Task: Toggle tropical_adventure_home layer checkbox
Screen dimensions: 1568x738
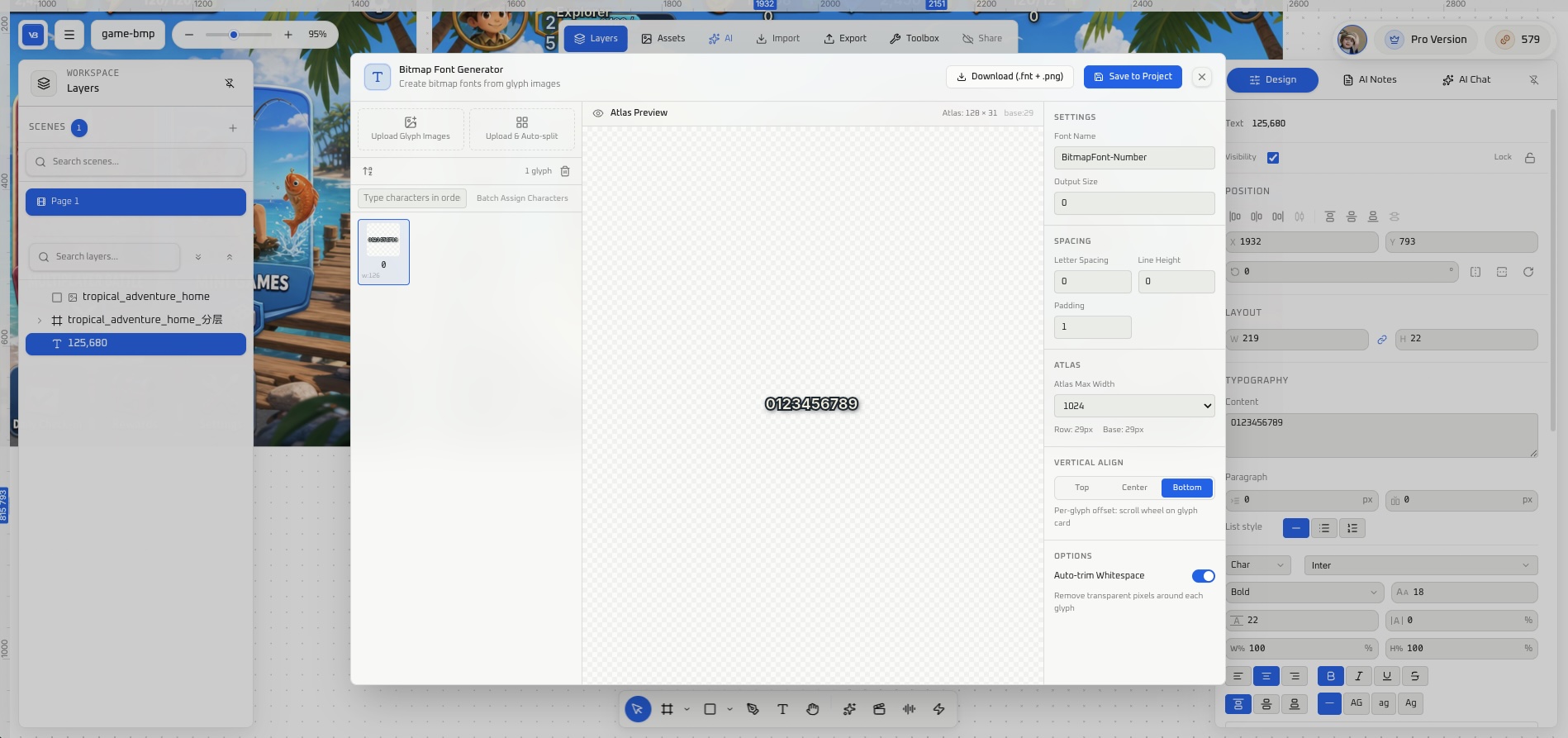Action: (57, 298)
